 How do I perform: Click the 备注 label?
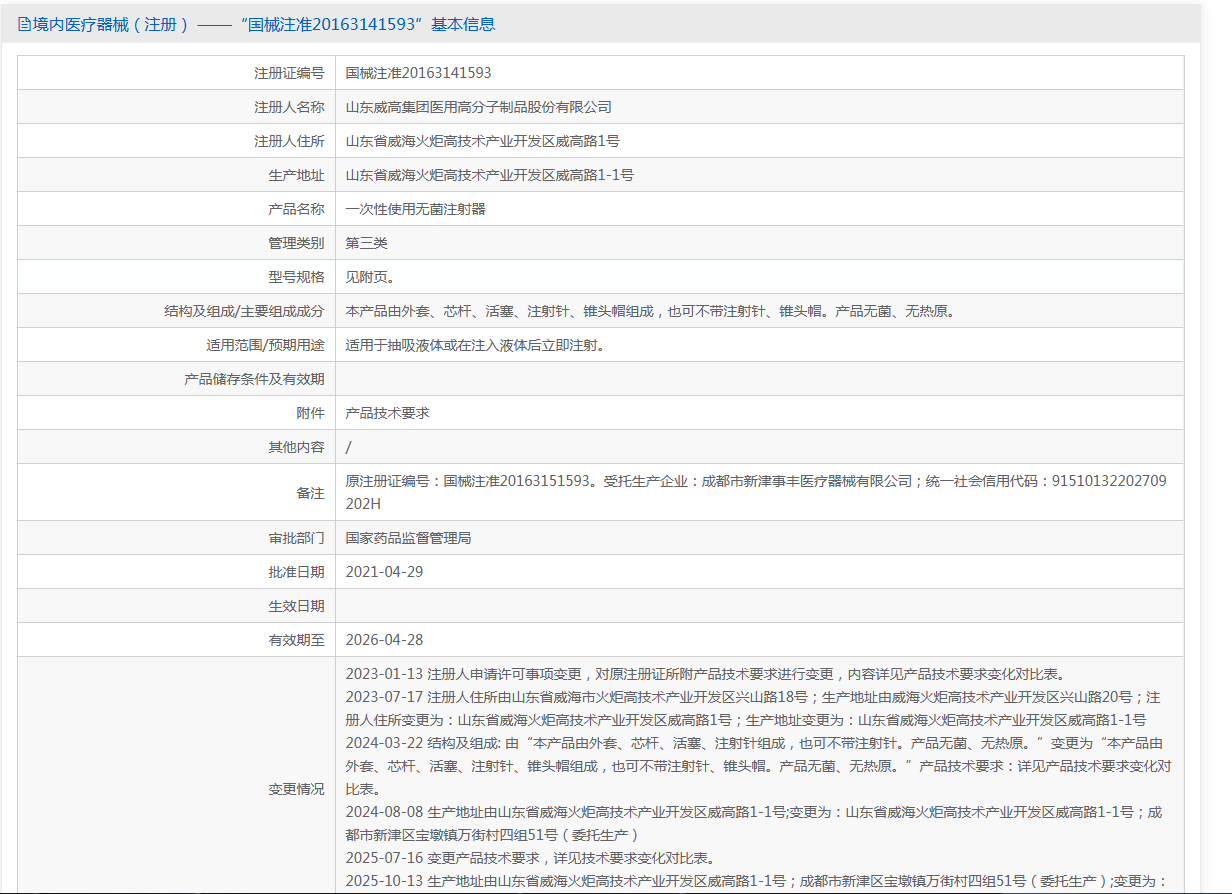click(x=310, y=493)
